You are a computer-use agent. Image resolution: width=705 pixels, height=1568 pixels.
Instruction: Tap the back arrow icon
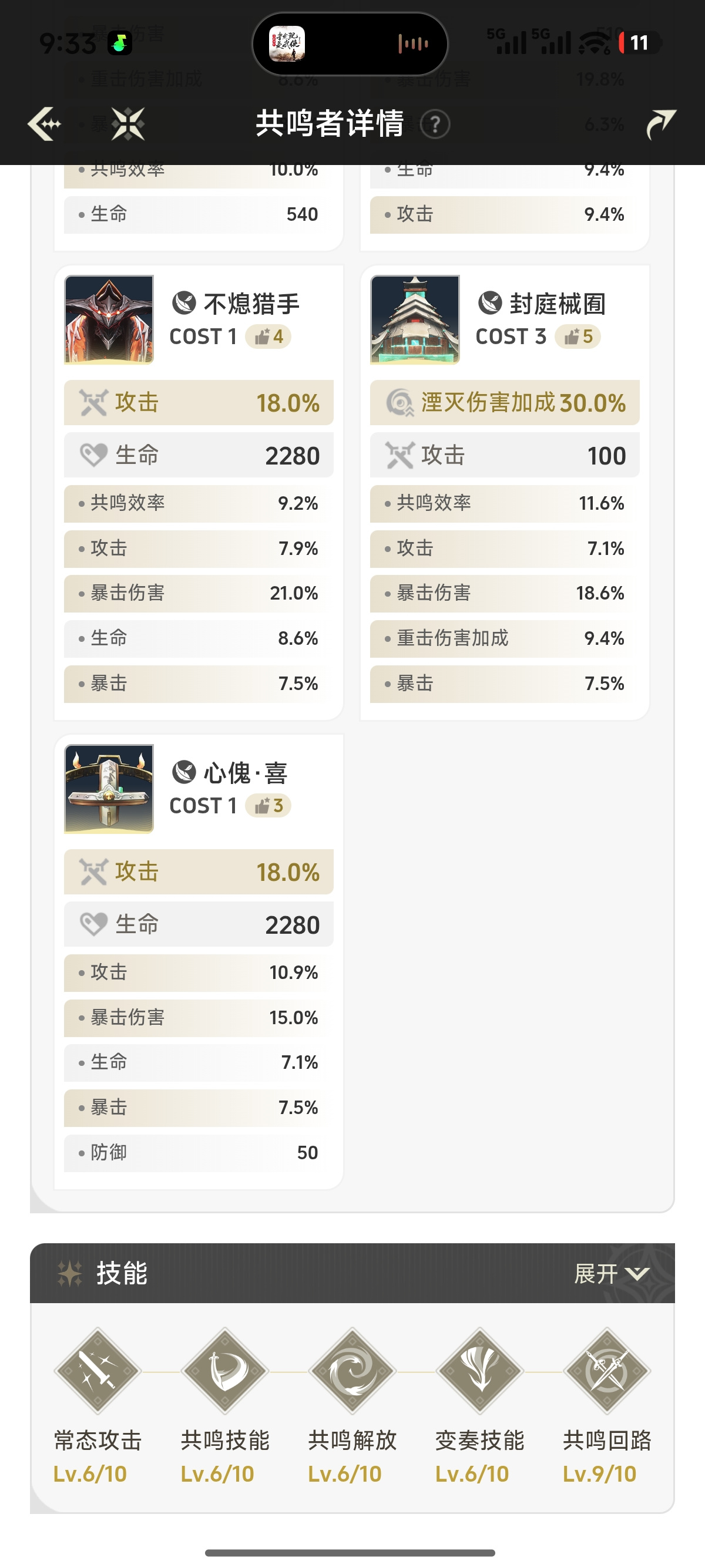click(45, 124)
